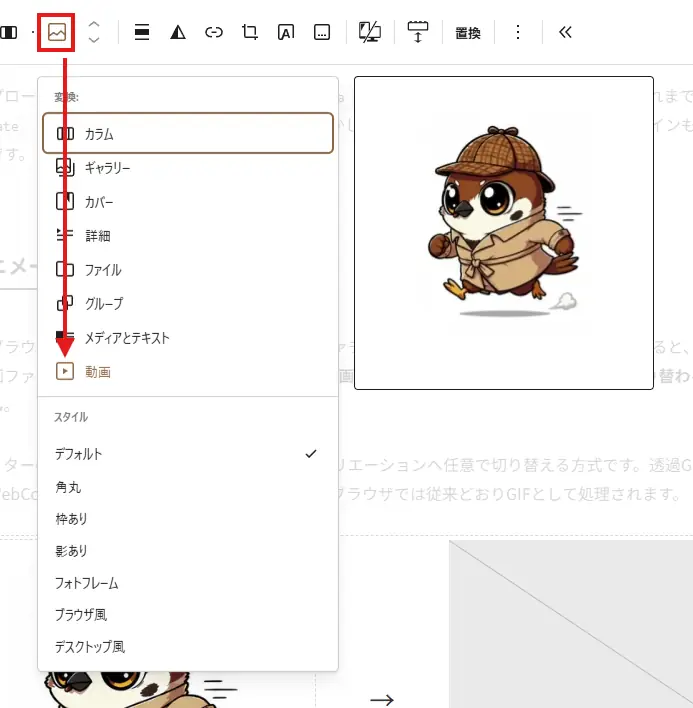Click the 置換 replace button

click(468, 33)
